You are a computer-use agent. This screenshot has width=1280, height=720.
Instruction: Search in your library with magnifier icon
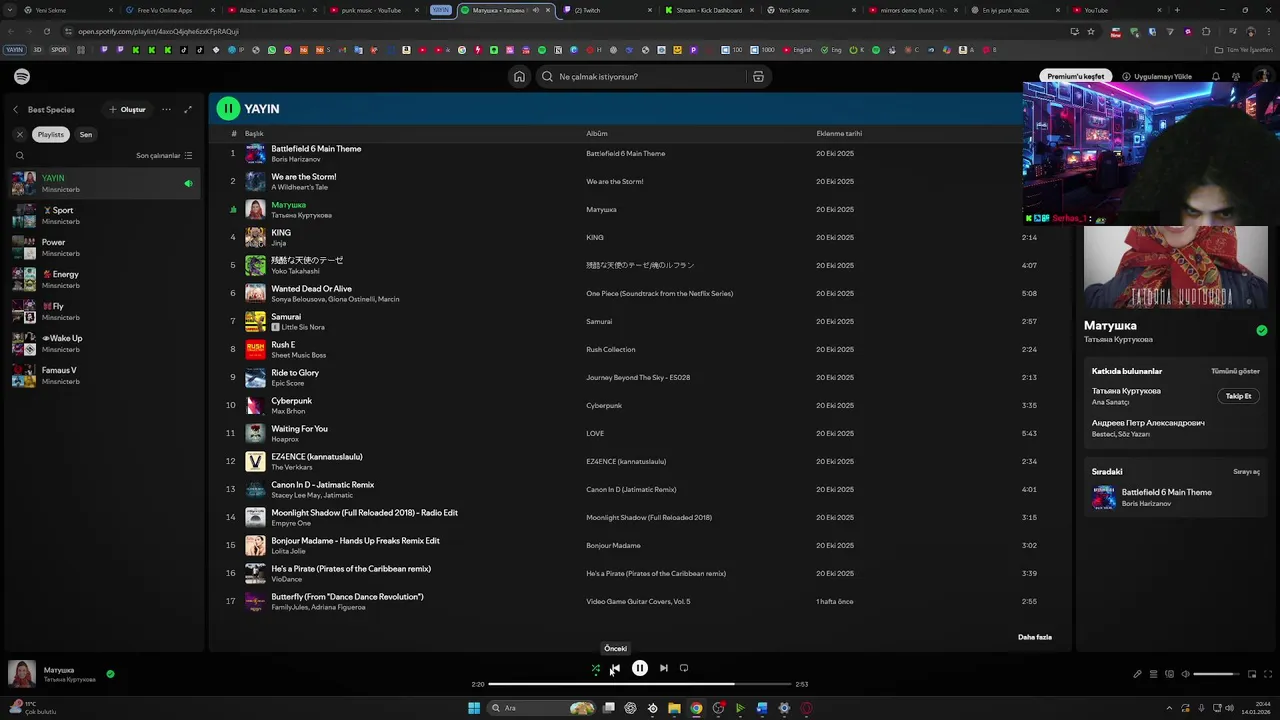[x=19, y=156]
